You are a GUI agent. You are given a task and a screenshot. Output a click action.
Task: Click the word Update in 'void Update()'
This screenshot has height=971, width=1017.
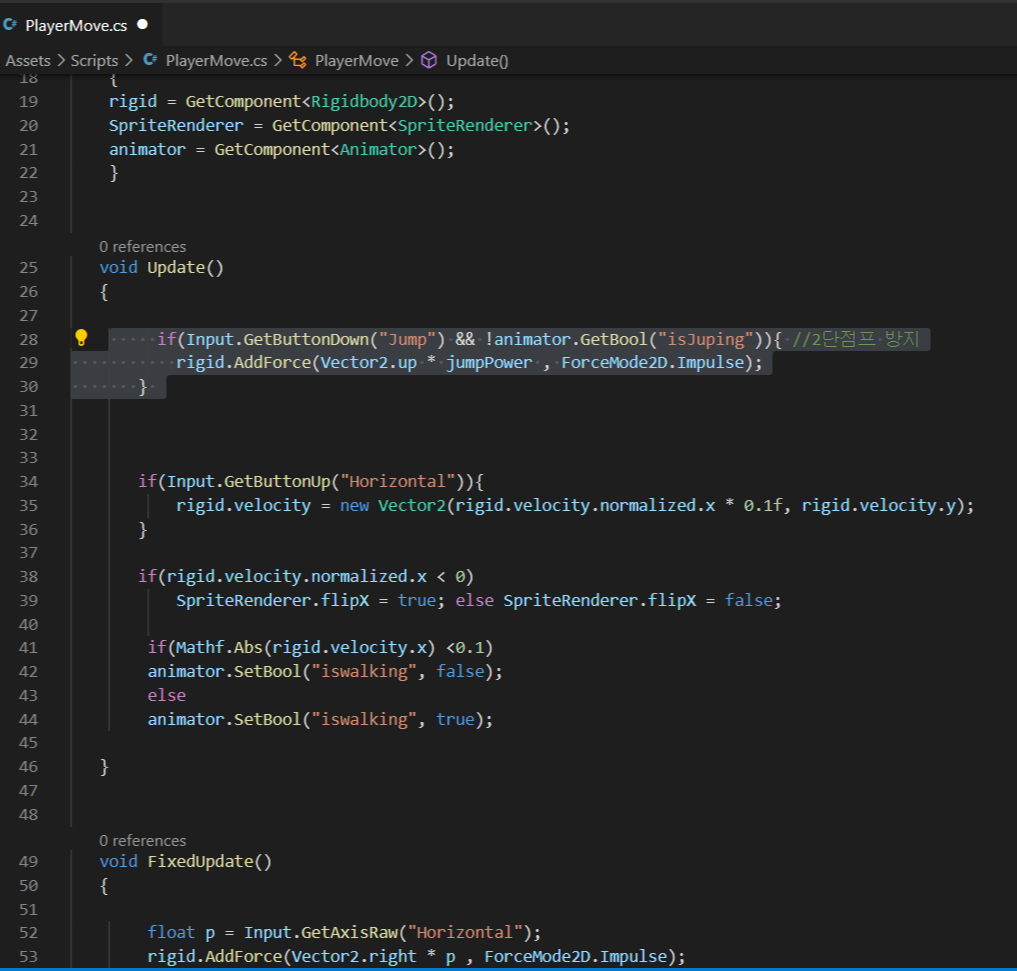point(176,268)
